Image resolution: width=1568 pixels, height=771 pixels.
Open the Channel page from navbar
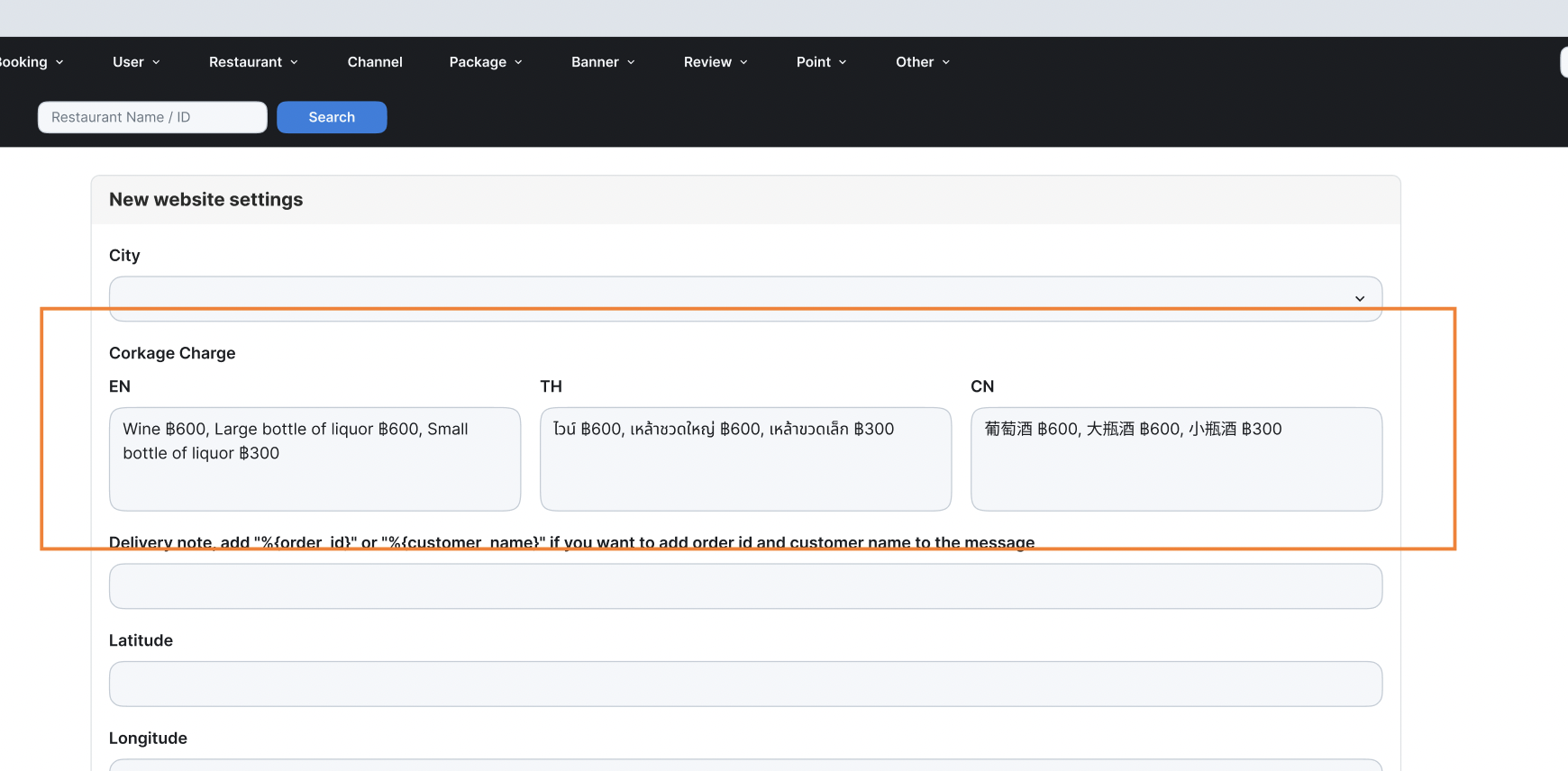375,62
